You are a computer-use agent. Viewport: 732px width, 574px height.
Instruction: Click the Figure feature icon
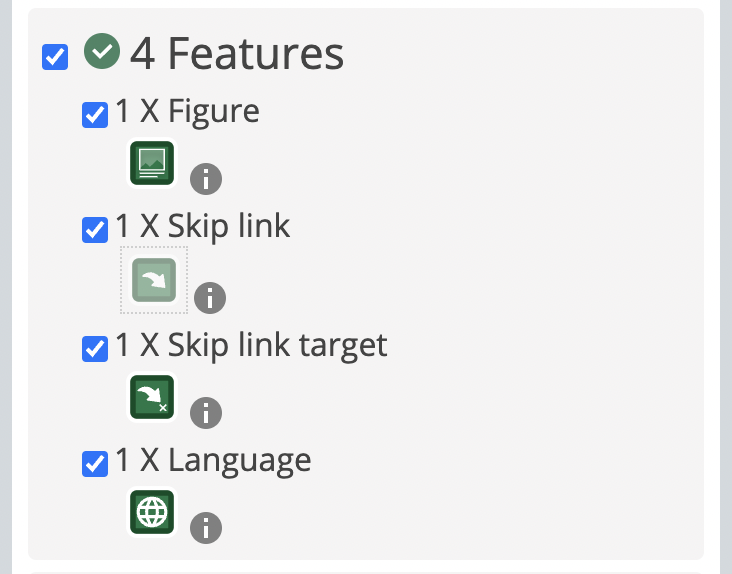click(152, 163)
